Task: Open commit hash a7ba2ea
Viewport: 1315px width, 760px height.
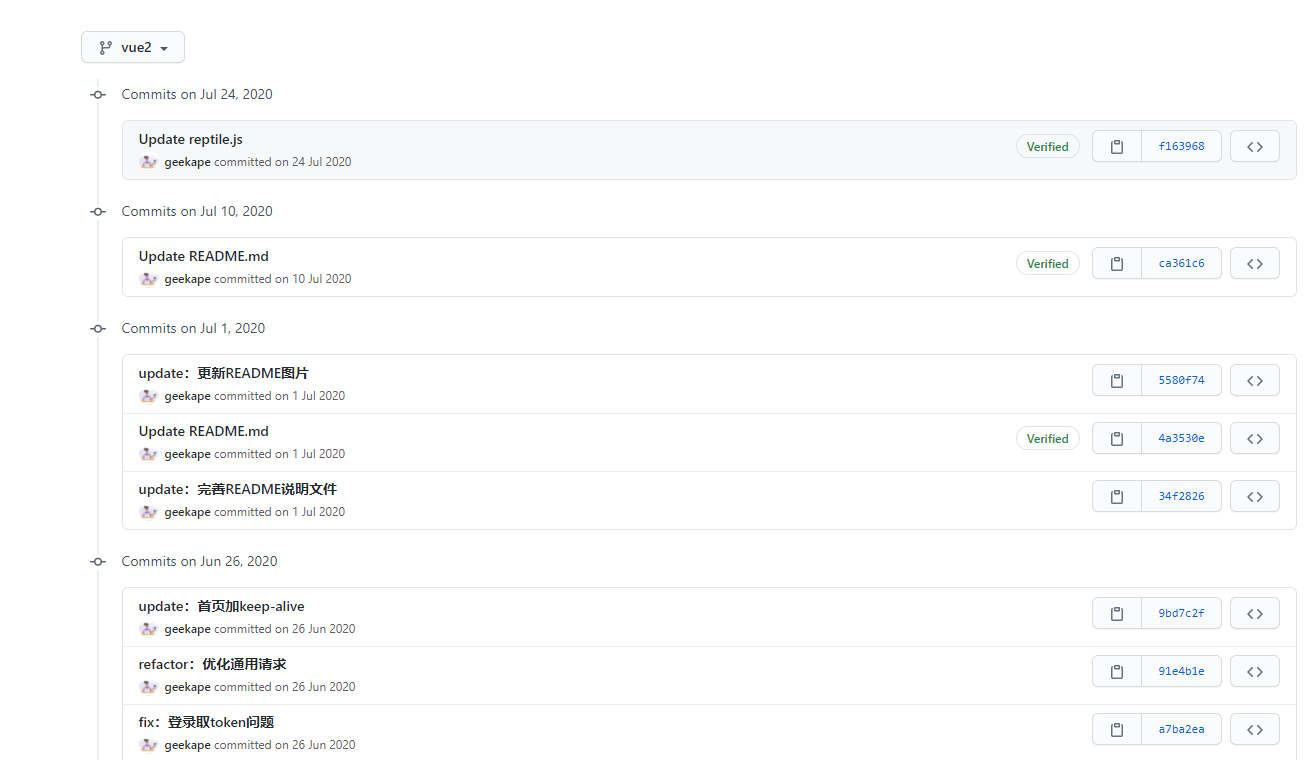Action: pyautogui.click(x=1181, y=729)
